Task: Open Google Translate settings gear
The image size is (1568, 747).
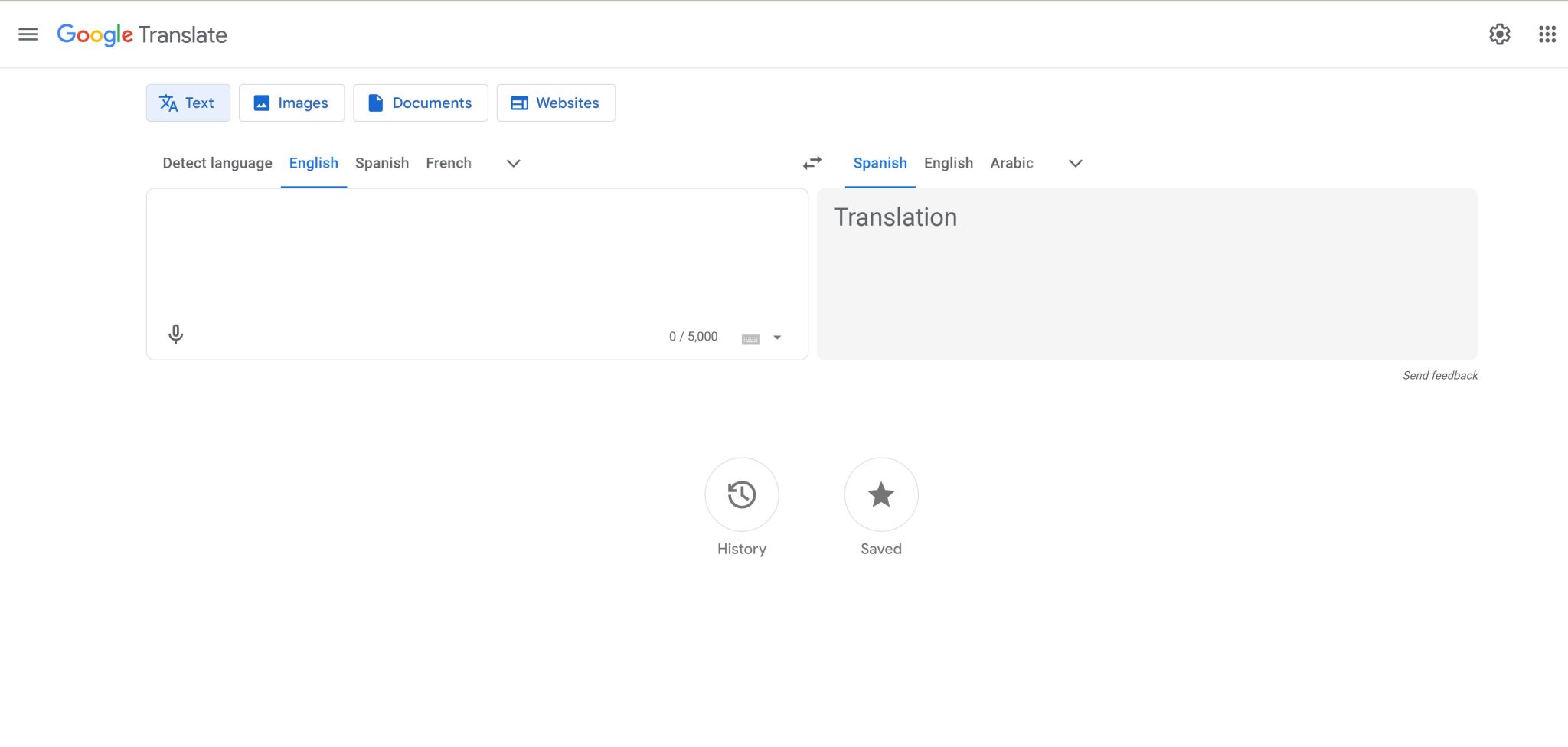Action: click(x=1499, y=34)
